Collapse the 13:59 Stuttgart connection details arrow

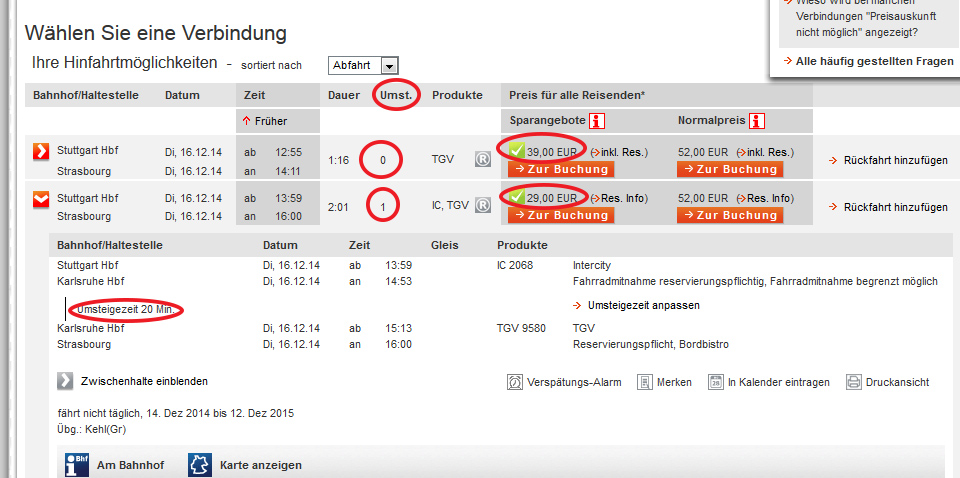[40, 198]
